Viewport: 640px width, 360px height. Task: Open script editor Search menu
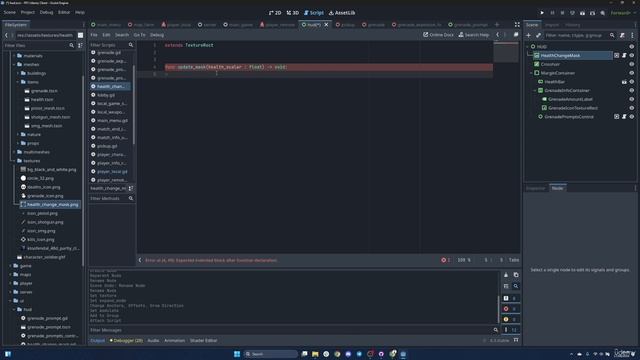pos(122,35)
